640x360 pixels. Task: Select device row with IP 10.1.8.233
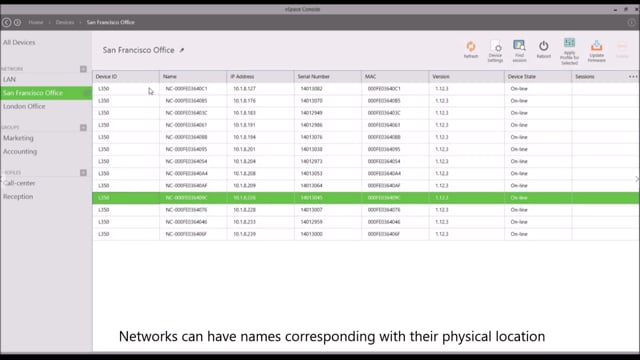pyautogui.click(x=366, y=222)
